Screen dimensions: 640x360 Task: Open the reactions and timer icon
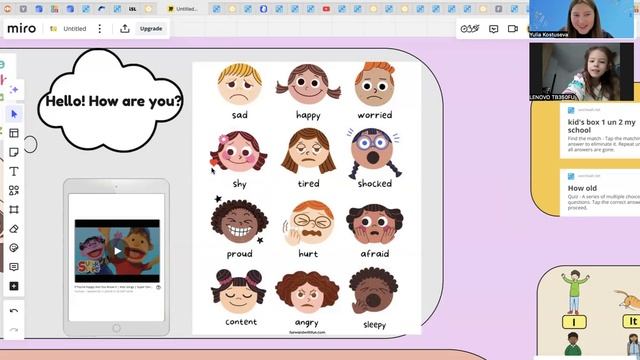(470, 29)
